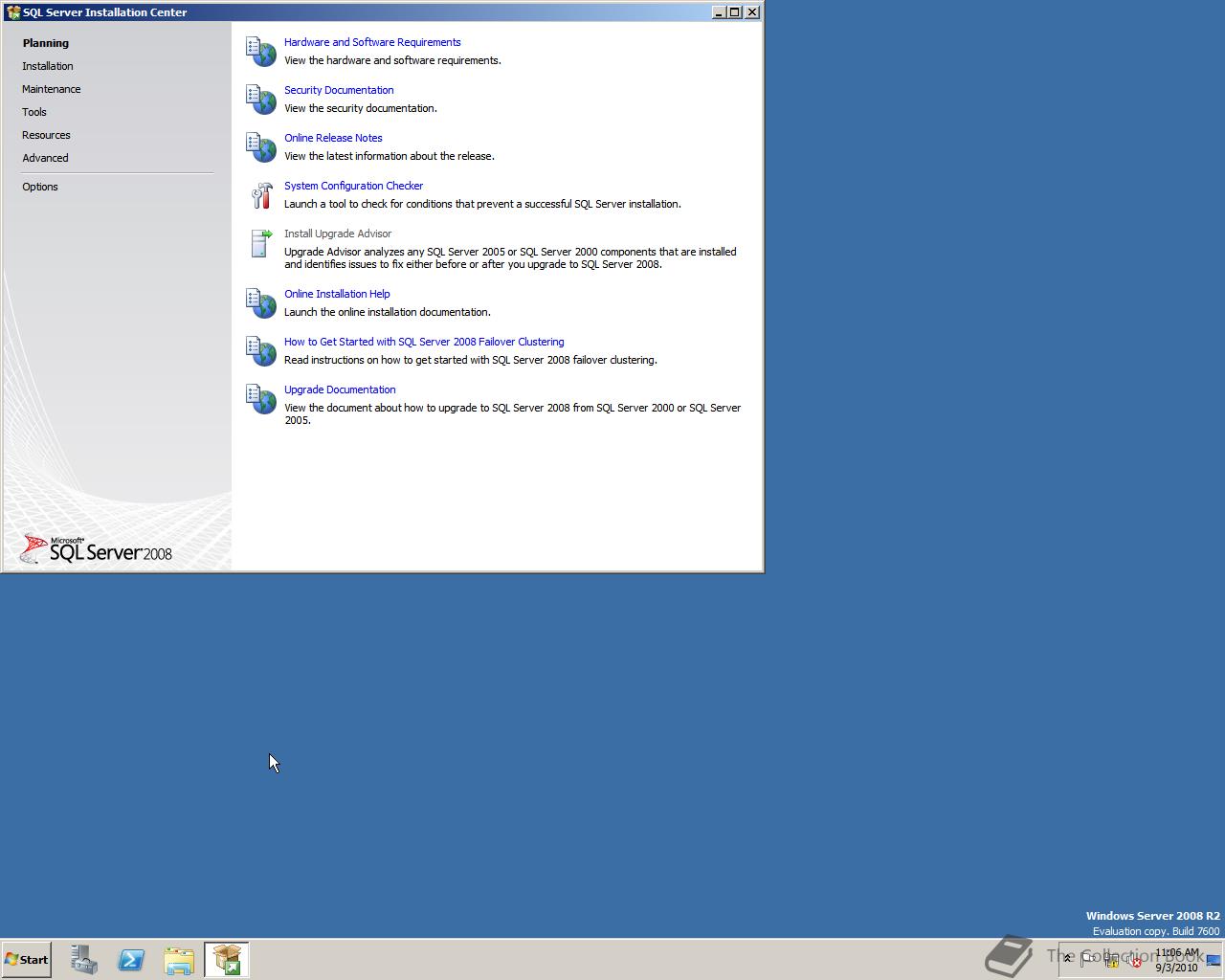1225x980 pixels.
Task: Open the Start menu
Action: click(26, 960)
